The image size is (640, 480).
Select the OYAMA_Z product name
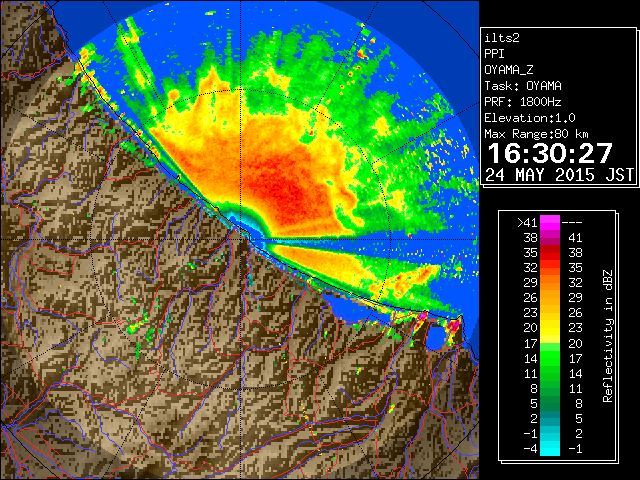(x=509, y=70)
